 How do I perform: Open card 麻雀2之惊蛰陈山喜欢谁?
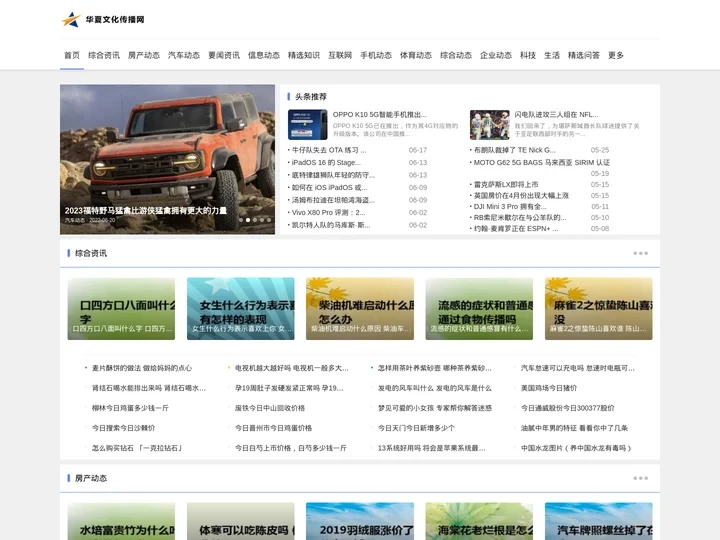coord(599,309)
